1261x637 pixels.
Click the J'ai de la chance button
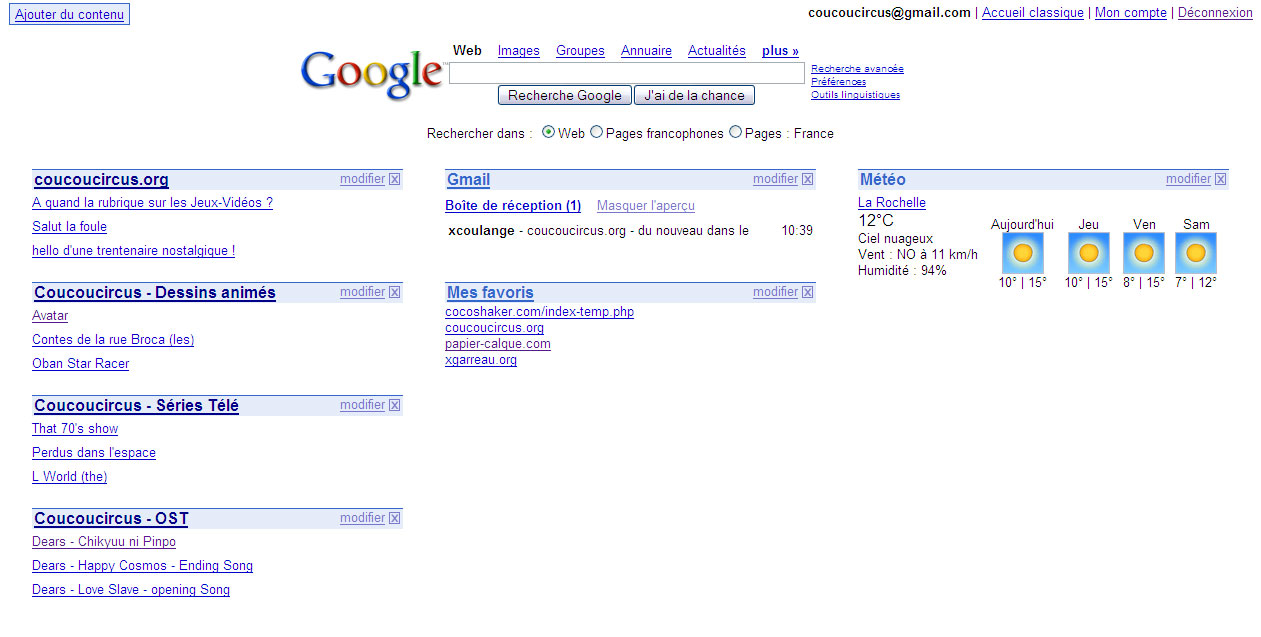coord(694,96)
